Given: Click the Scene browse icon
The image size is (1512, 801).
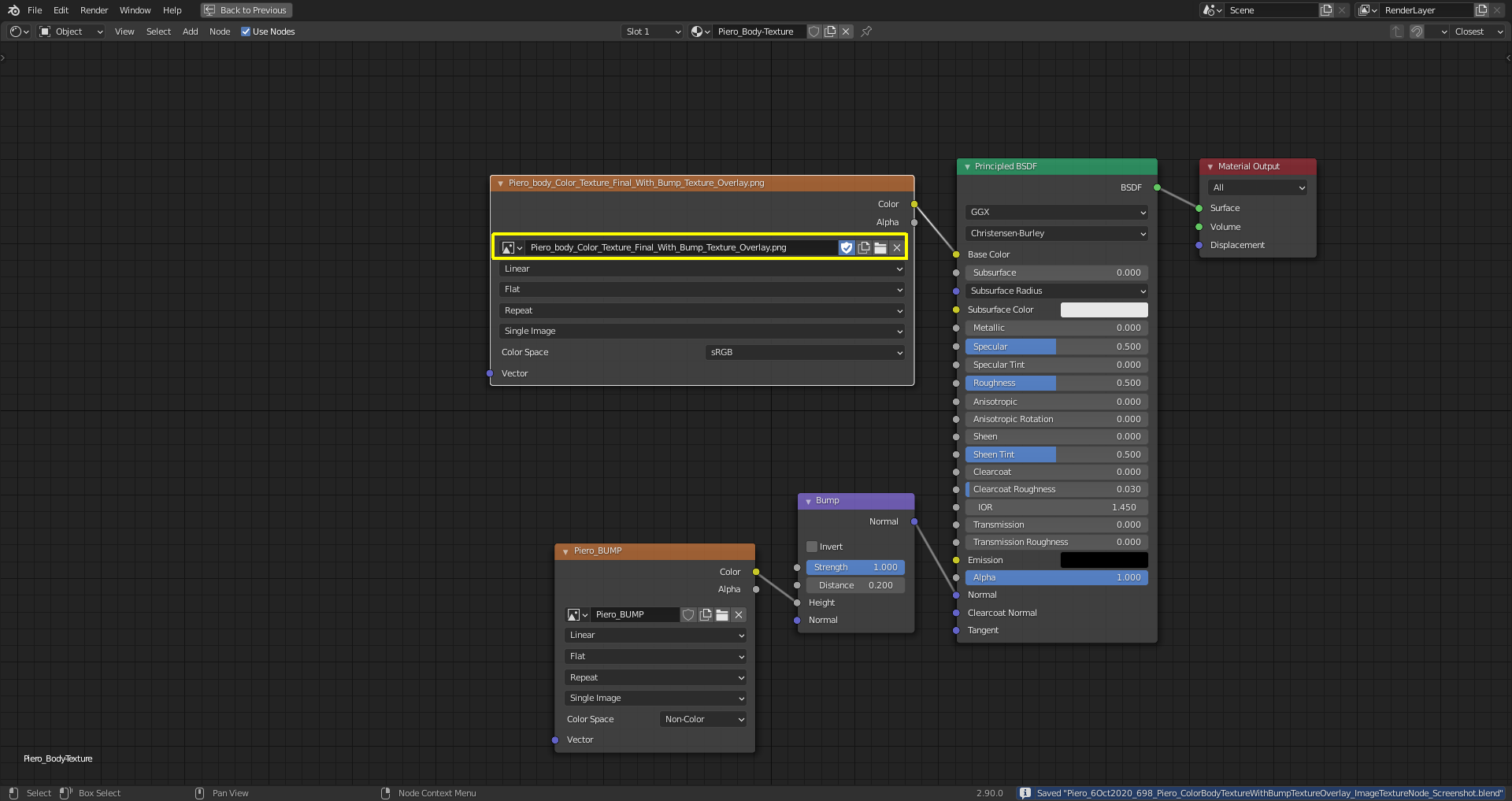Looking at the screenshot, I should coord(1213,10).
